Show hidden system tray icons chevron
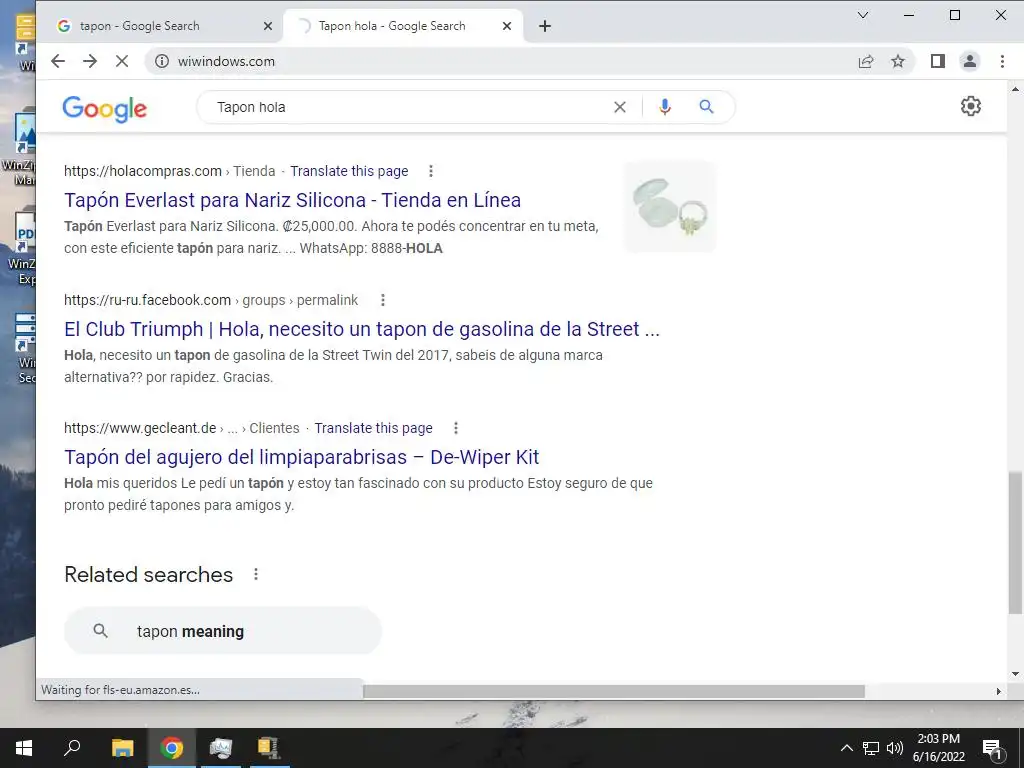Viewport: 1024px width, 768px height. [846, 748]
